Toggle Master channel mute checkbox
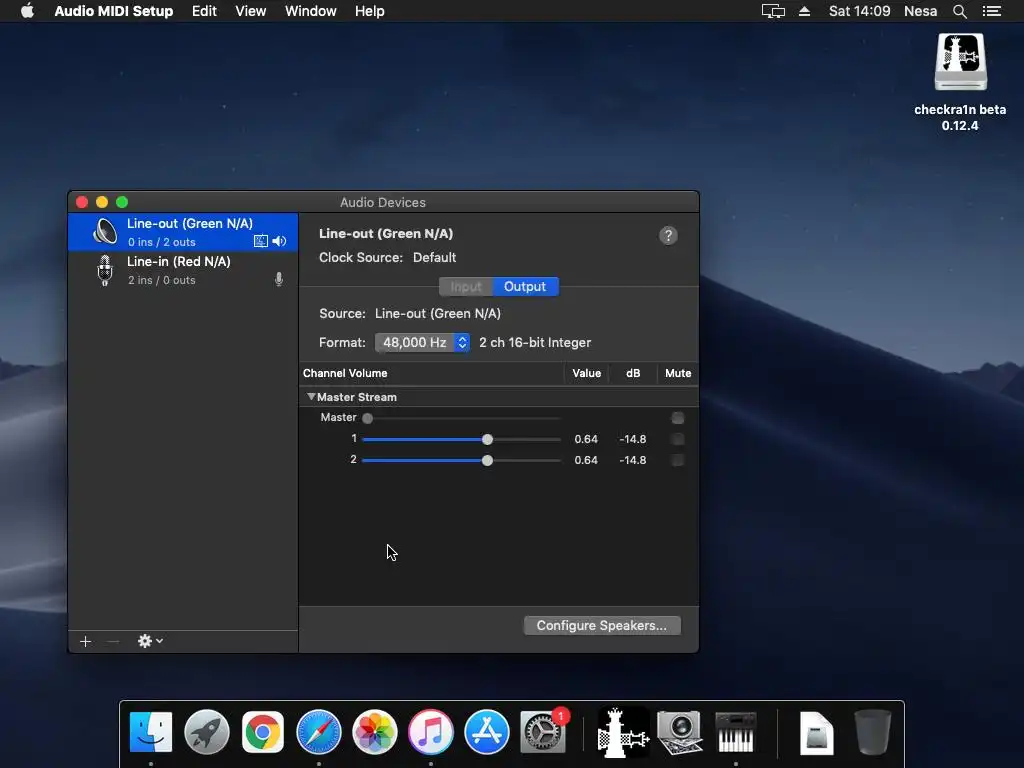The image size is (1024, 768). [677, 418]
